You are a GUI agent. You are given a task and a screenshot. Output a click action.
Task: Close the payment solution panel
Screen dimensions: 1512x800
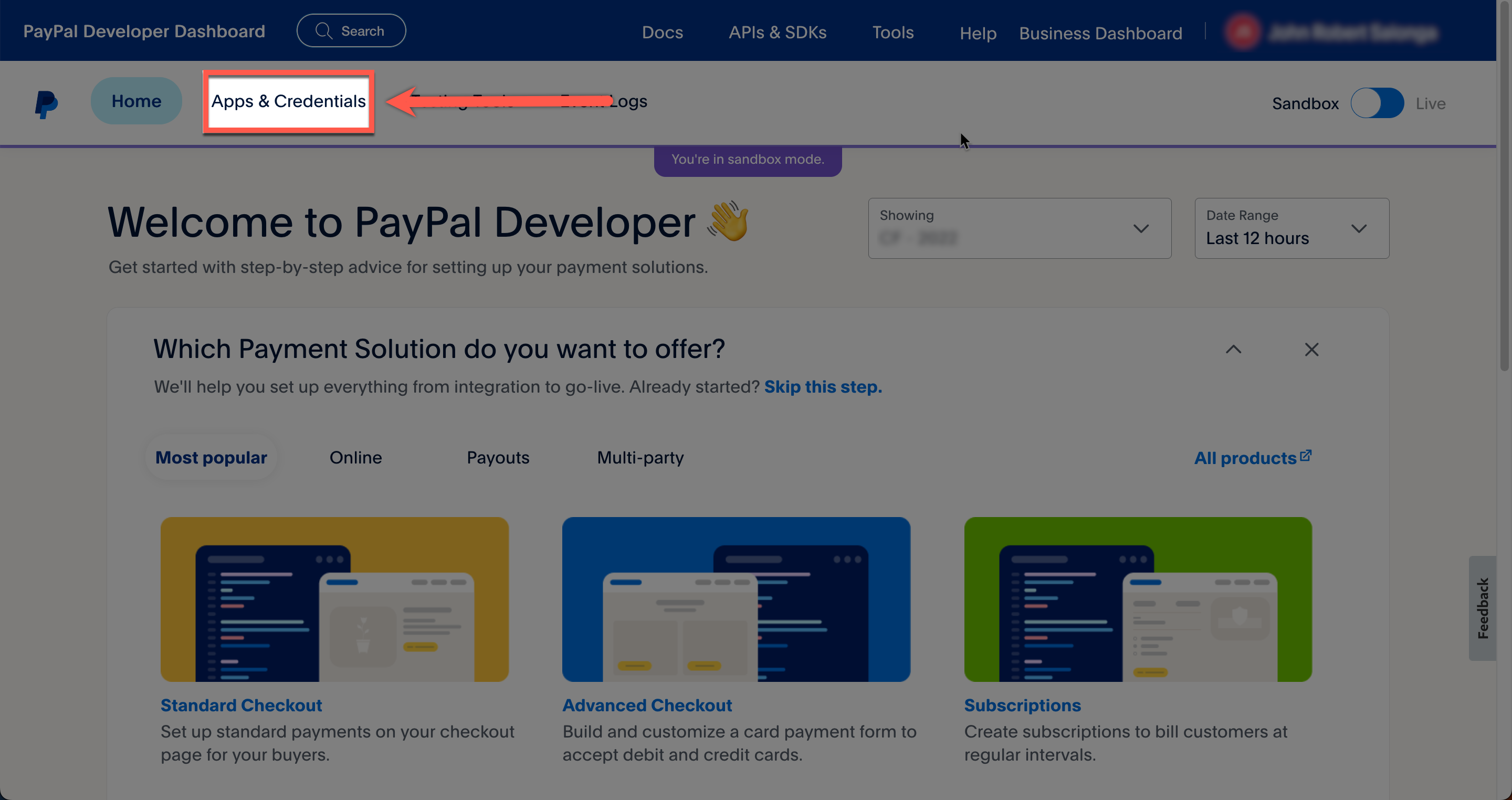1311,349
